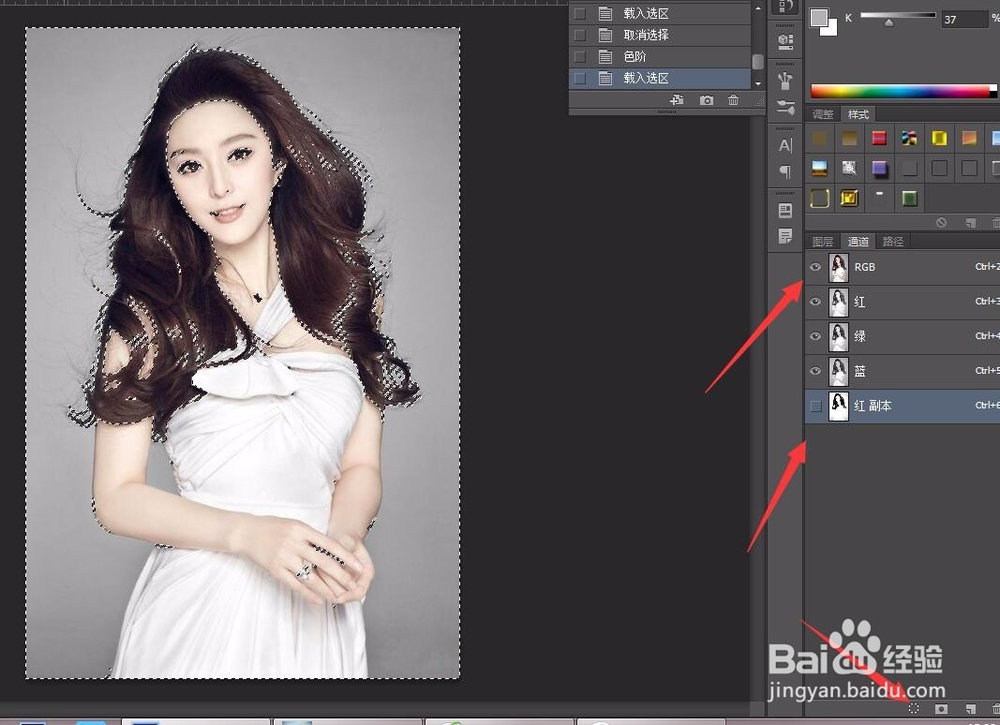Click the 红 副本 channel thumbnail
This screenshot has width=1000, height=725.
pyautogui.click(x=839, y=406)
